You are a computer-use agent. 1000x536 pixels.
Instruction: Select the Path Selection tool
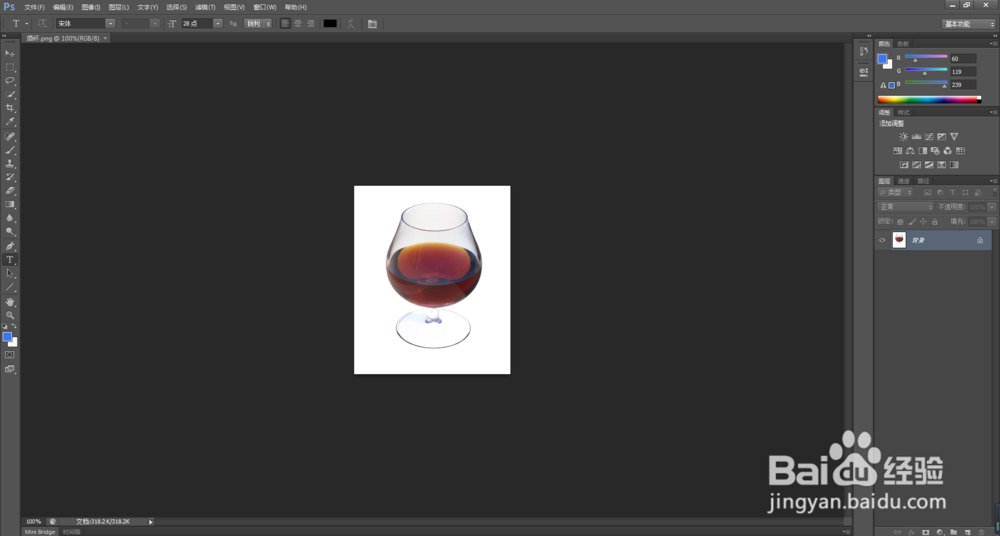(10, 273)
